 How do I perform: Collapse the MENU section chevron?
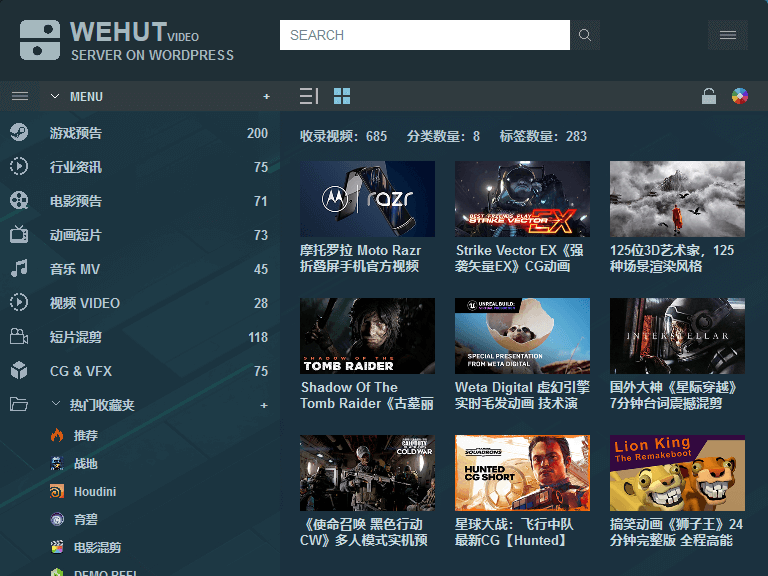(55, 96)
